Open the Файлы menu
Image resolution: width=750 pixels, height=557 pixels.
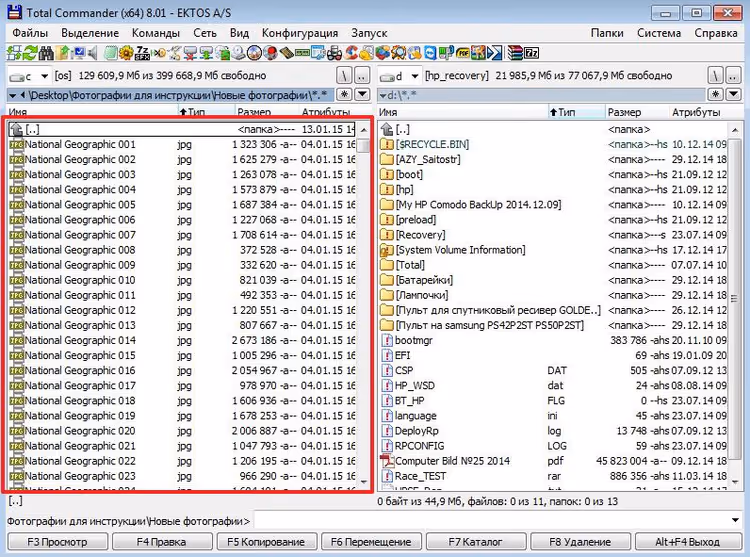[30, 33]
